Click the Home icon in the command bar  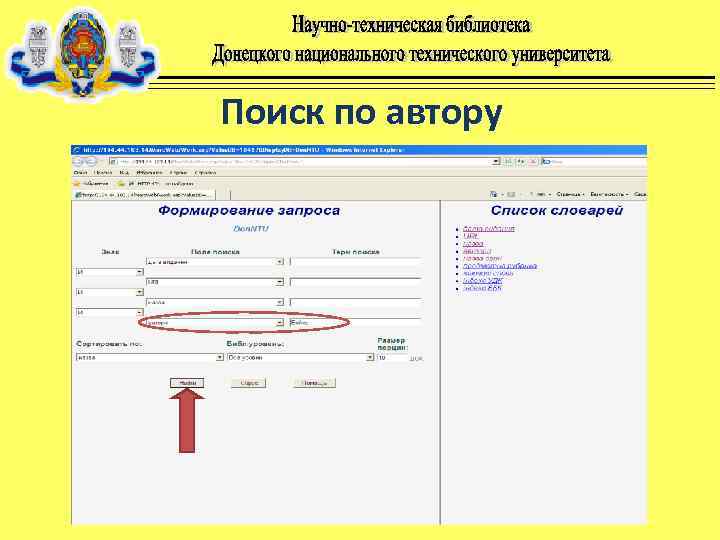click(494, 194)
